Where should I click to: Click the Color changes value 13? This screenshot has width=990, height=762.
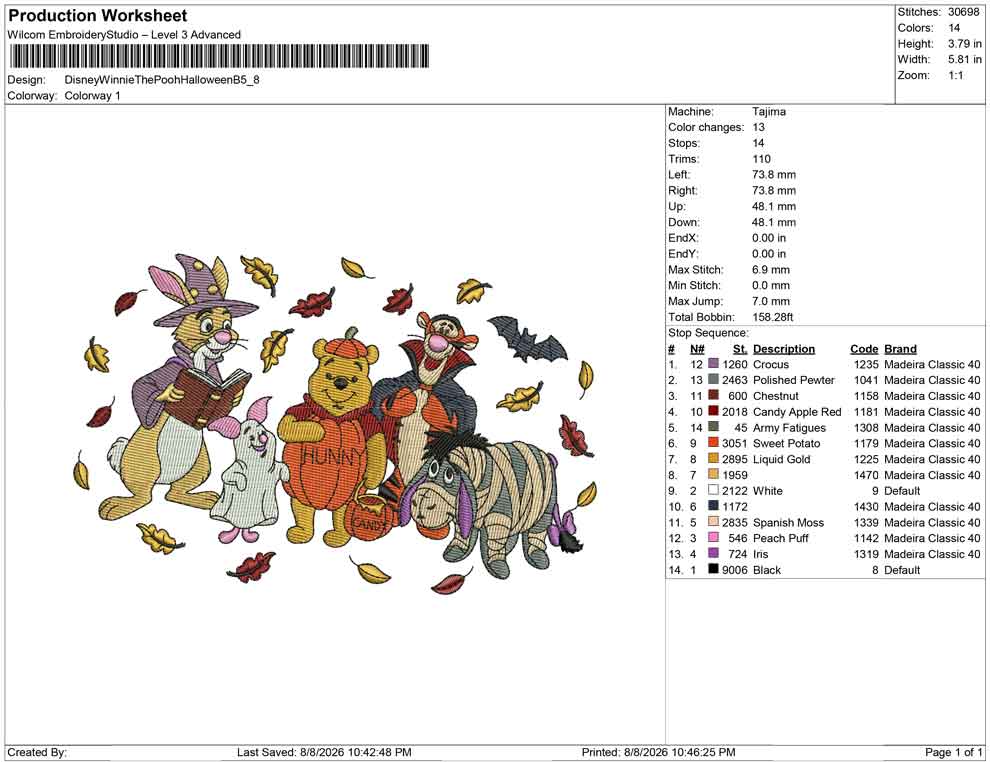coord(758,127)
